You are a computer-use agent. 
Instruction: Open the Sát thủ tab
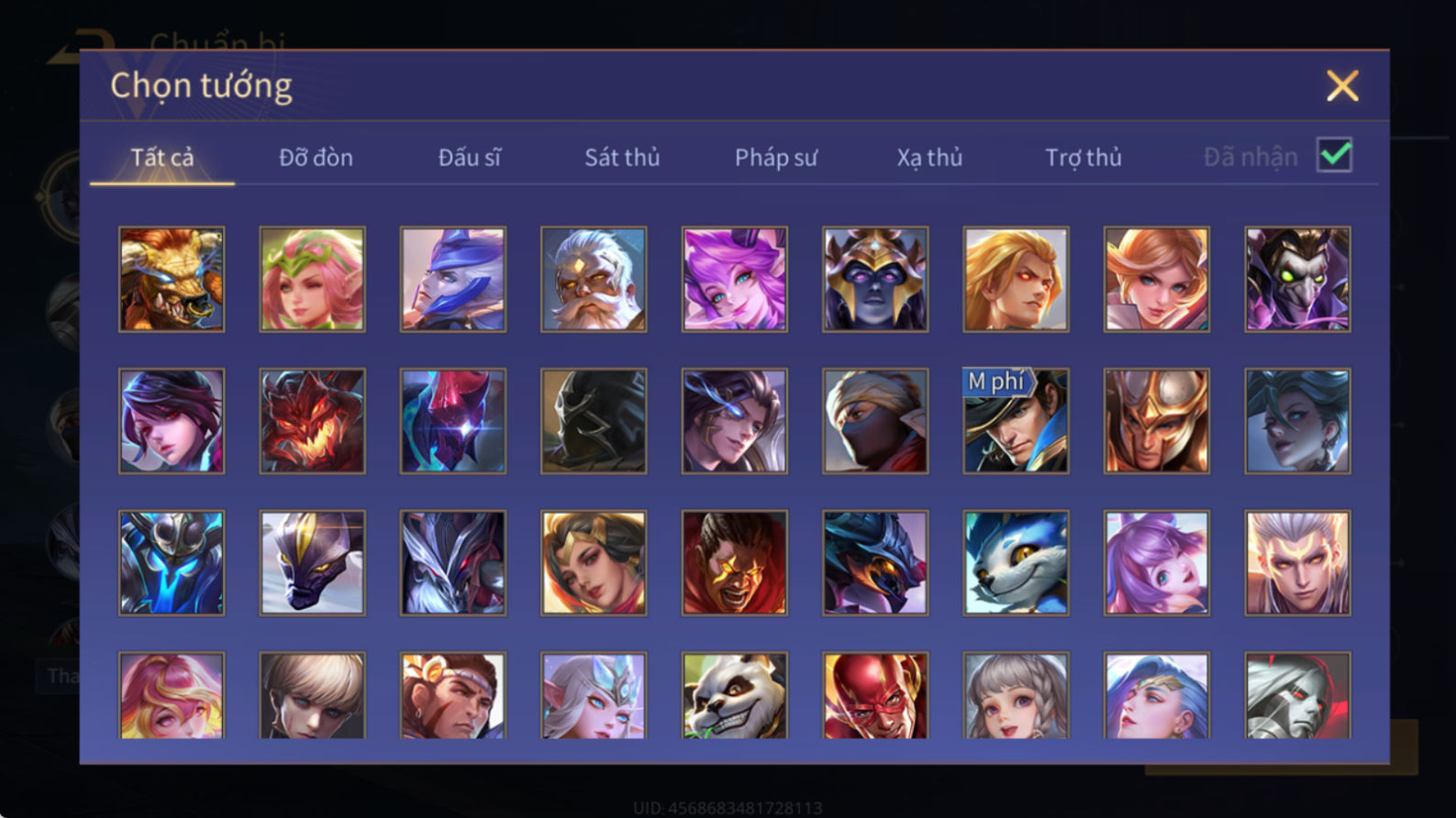pos(622,158)
